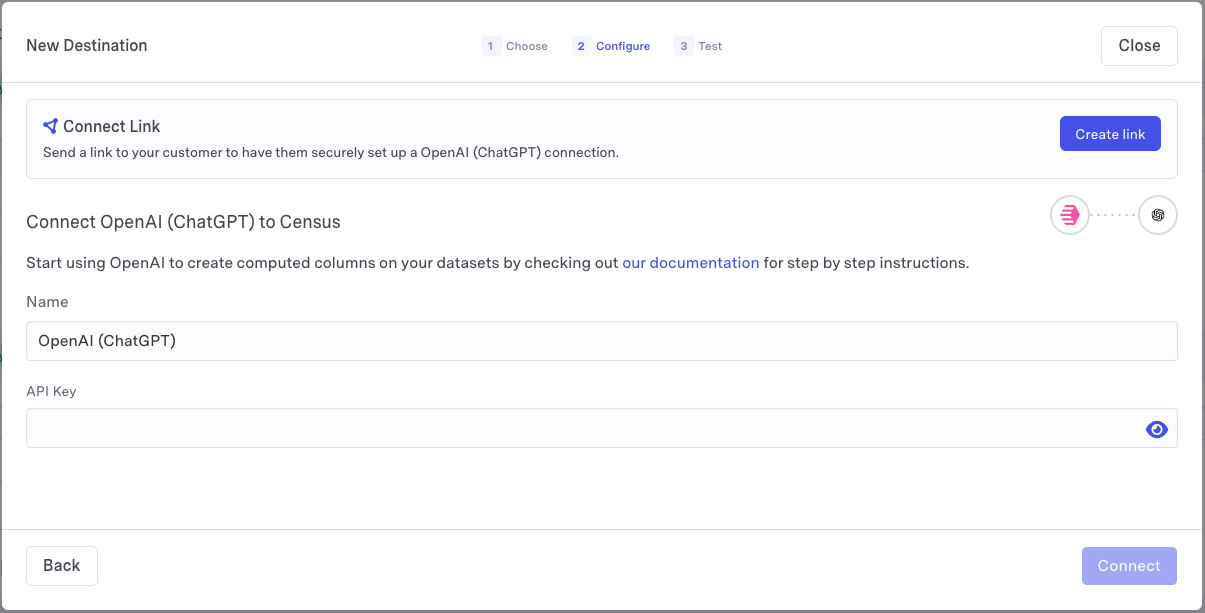Click the step 2 number badge

click(581, 46)
